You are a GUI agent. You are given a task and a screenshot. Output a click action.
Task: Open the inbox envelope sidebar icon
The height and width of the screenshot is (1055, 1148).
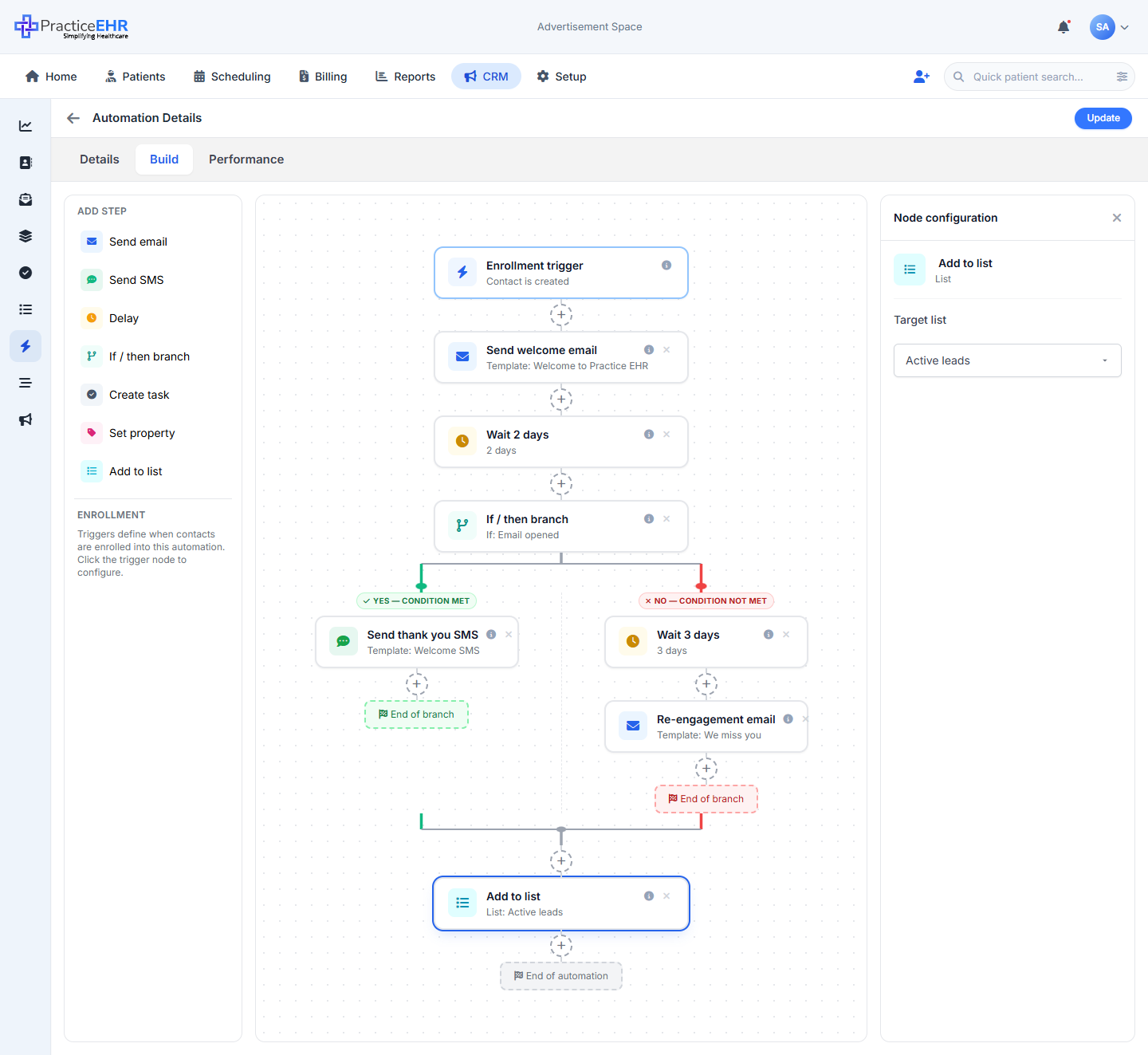pos(26,199)
